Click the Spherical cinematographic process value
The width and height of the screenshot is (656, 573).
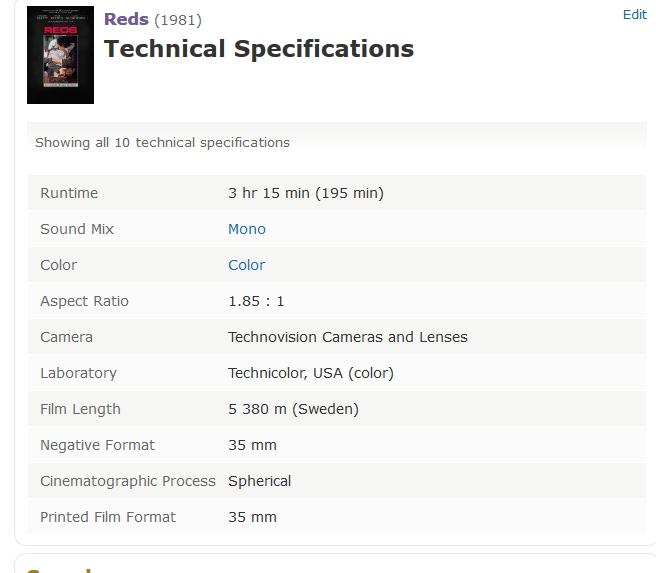[259, 481]
